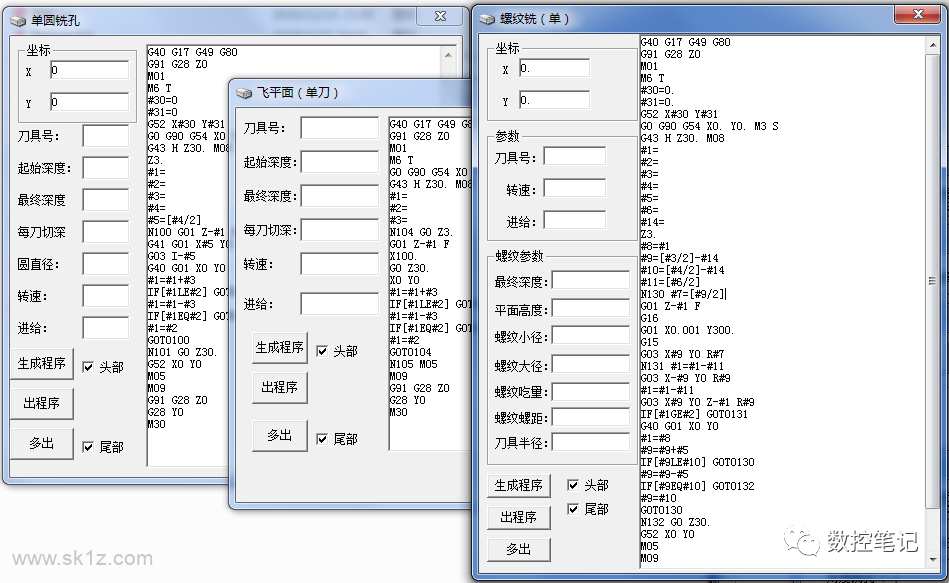
Task: Focus 螺纹小径 field in 螺纹铣 window
Action: (x=591, y=335)
